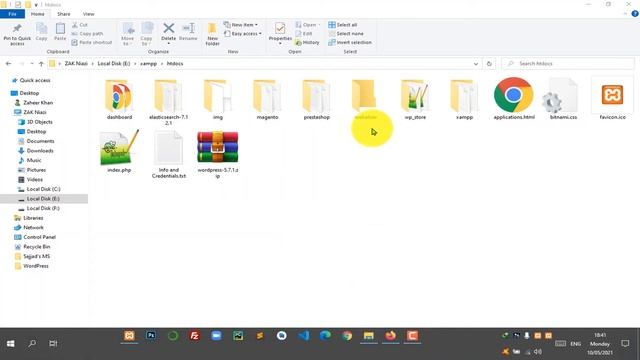The height and width of the screenshot is (360, 640).
Task: Open Photoshop from the taskbar
Action: click(x=151, y=336)
